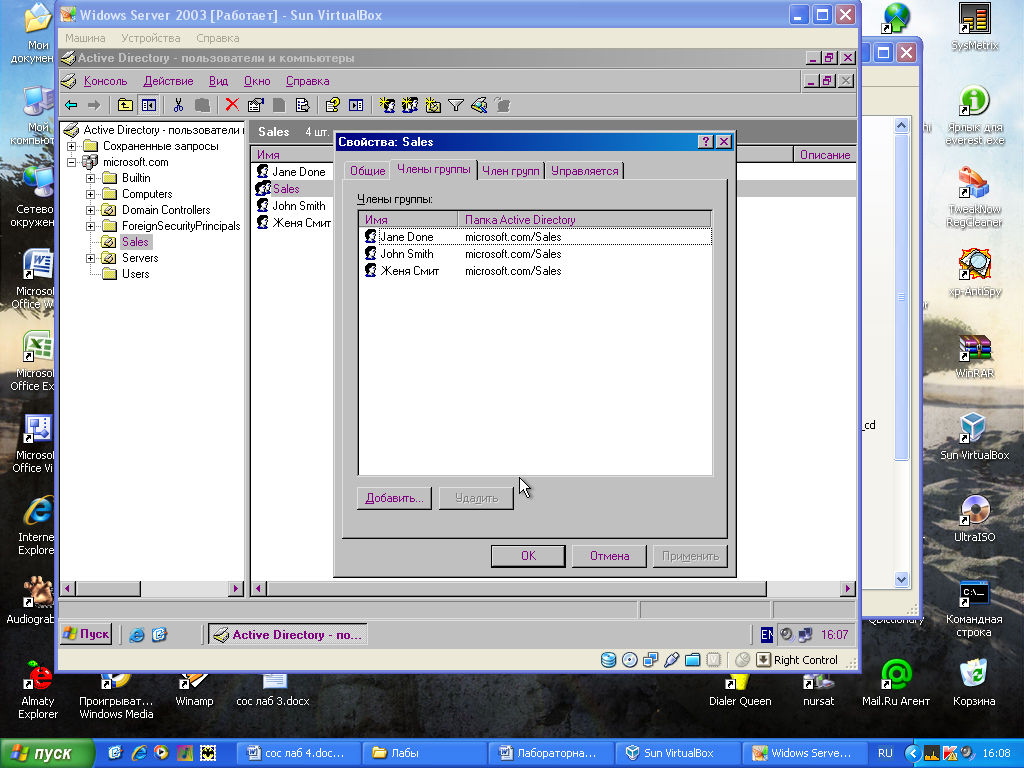Select Женя Смит in members list

[x=535, y=270]
